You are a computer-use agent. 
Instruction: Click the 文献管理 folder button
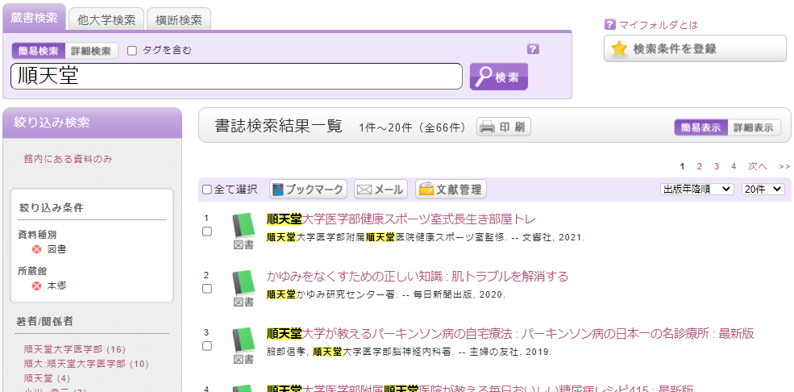click(451, 189)
